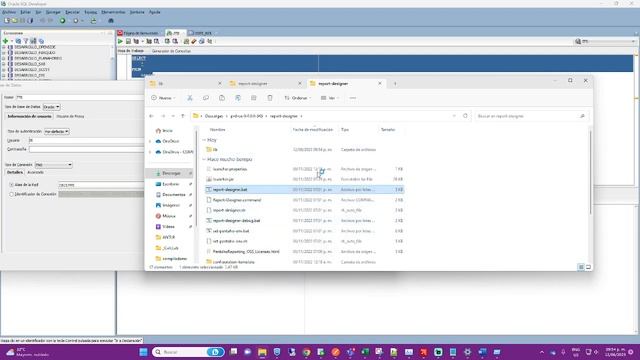
Task: Click the eraser clear icon in worksheet toolbar
Action: pos(194,41)
